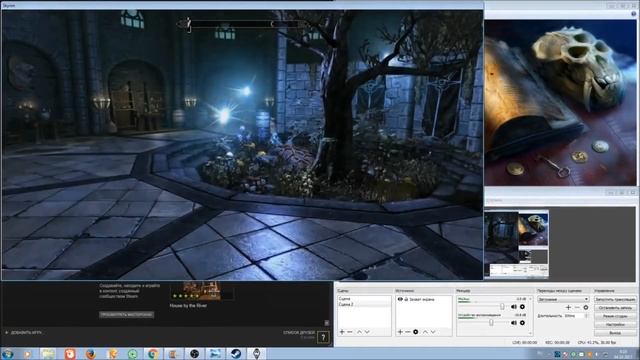The image size is (640, 360).
Task: Open transition properties gear
Action: [x=586, y=307]
